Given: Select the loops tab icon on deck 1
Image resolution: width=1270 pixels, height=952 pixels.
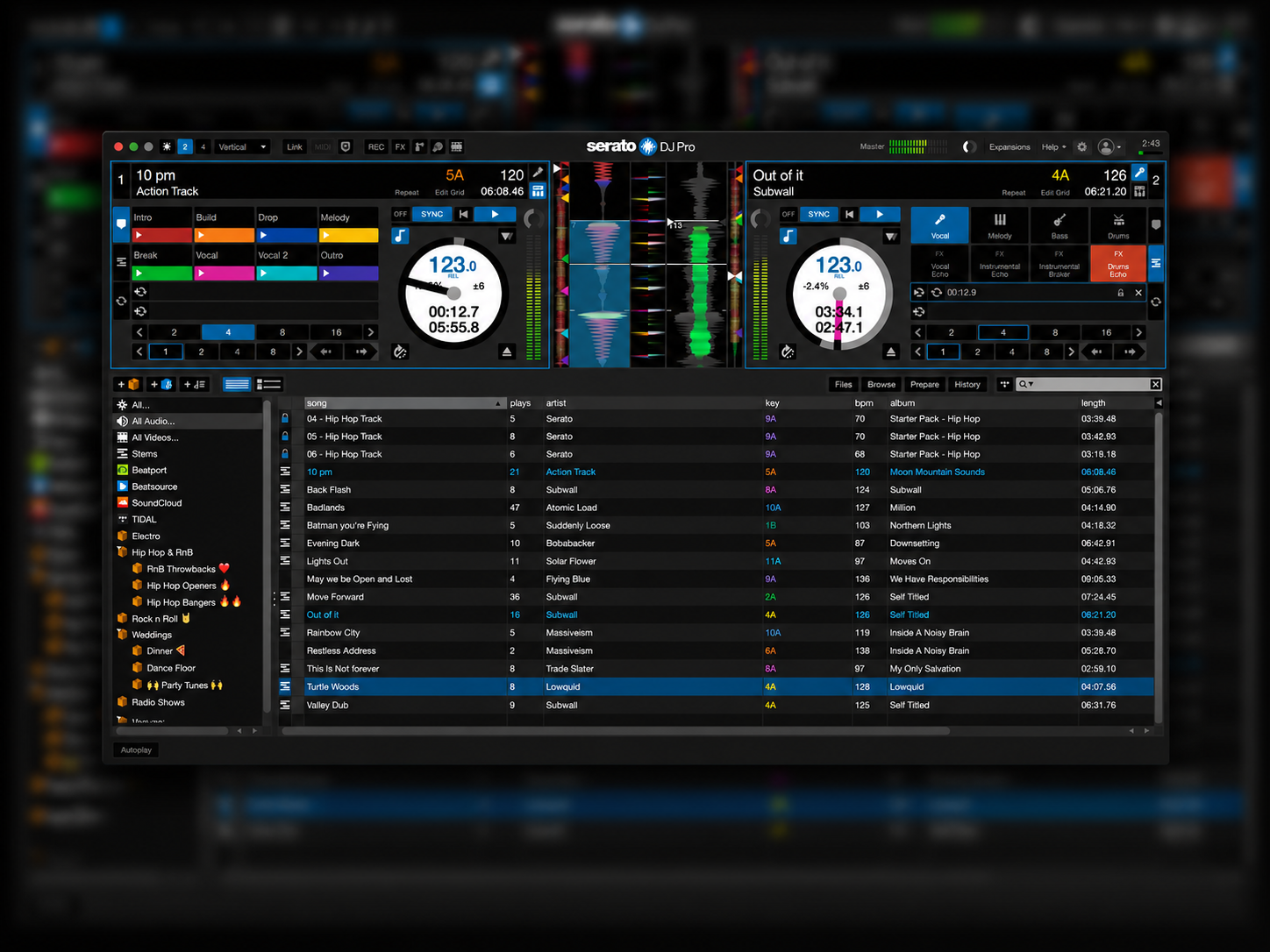Looking at the screenshot, I should pyautogui.click(x=121, y=301).
